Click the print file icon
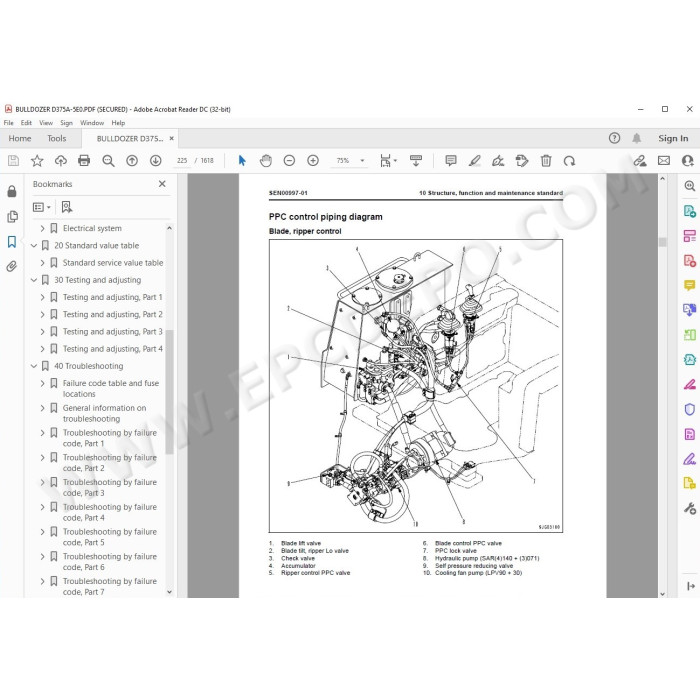The width and height of the screenshot is (700, 700). (84, 161)
